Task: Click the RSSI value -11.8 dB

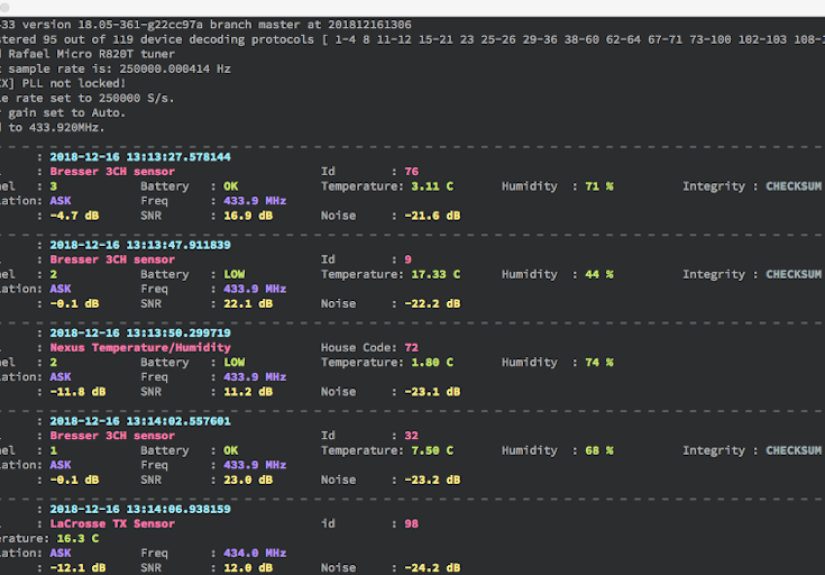Action: [78, 392]
